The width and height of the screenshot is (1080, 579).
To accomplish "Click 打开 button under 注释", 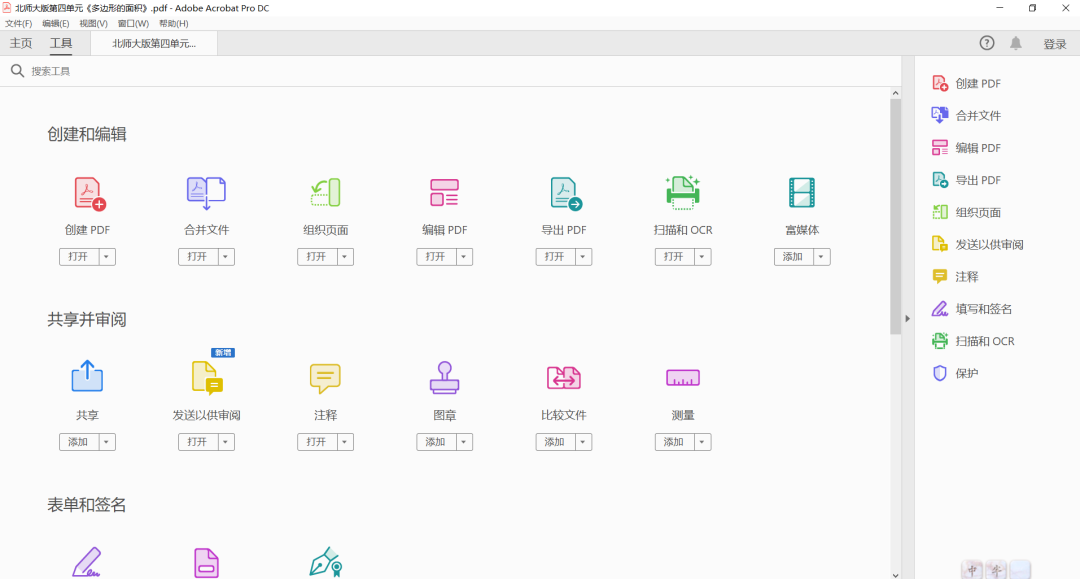I will [x=317, y=442].
